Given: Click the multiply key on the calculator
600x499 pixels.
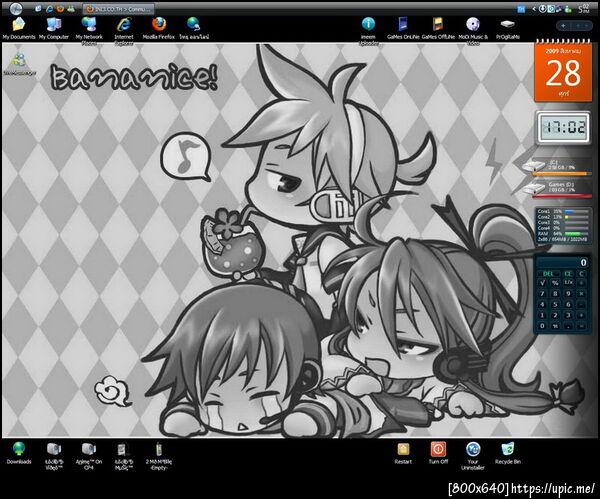Looking at the screenshot, I should click(x=581, y=294).
